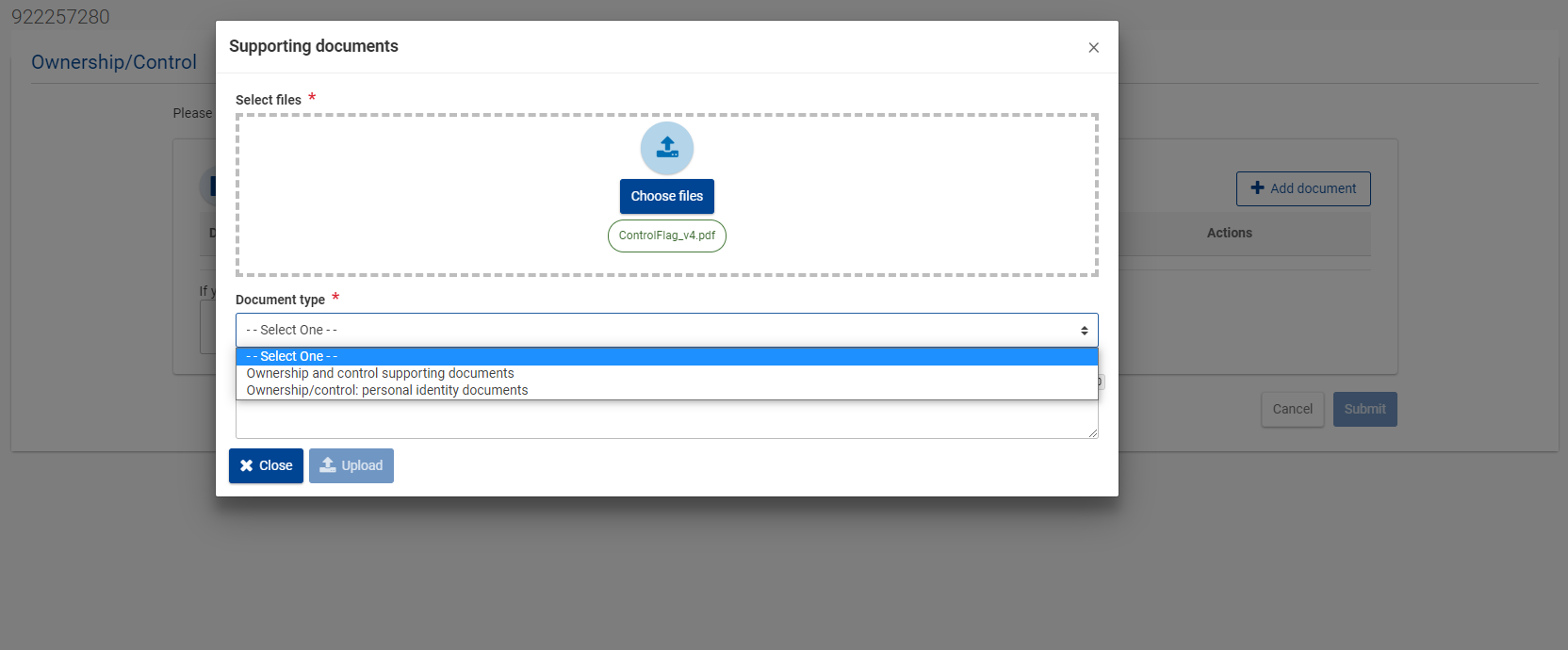1568x650 pixels.
Task: Choose 'Ownership and control supporting documents' option
Action: click(667, 373)
